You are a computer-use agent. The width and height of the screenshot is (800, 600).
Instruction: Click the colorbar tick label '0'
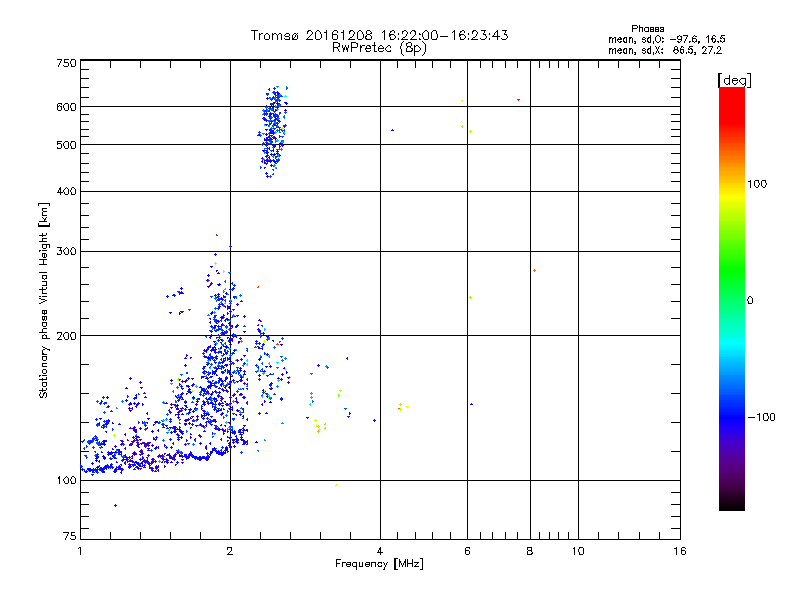pos(750,301)
